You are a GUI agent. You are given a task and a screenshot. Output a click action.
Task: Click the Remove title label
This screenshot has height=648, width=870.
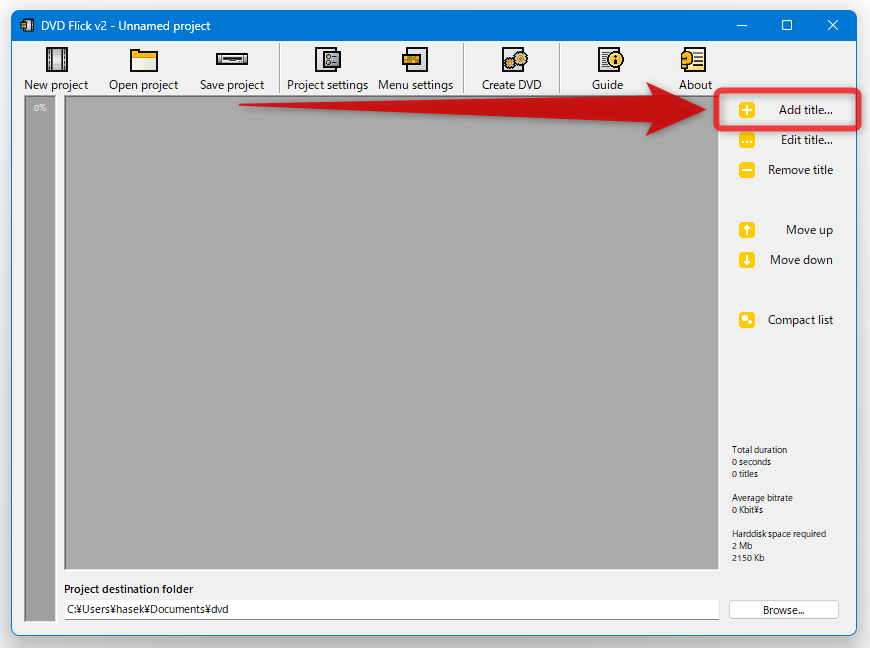(800, 170)
